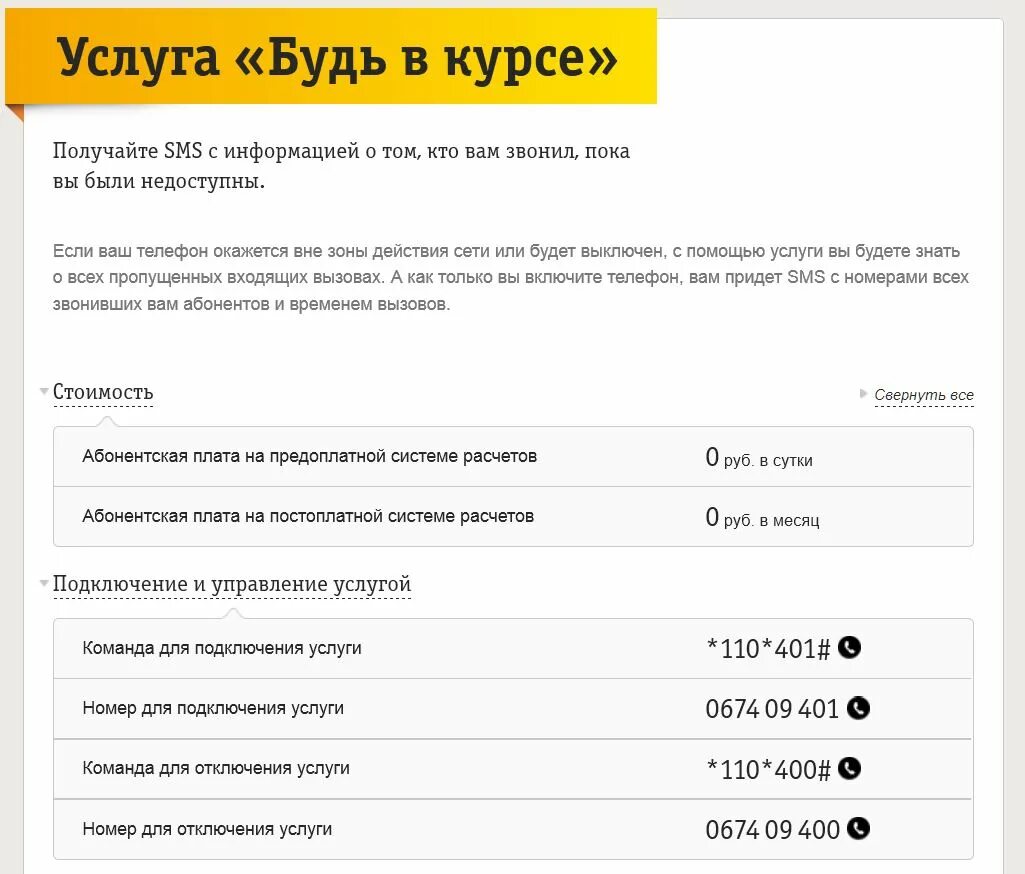The image size is (1025, 874).
Task: Click the triangle arrow before Стоимость
Action: pyautogui.click(x=44, y=391)
